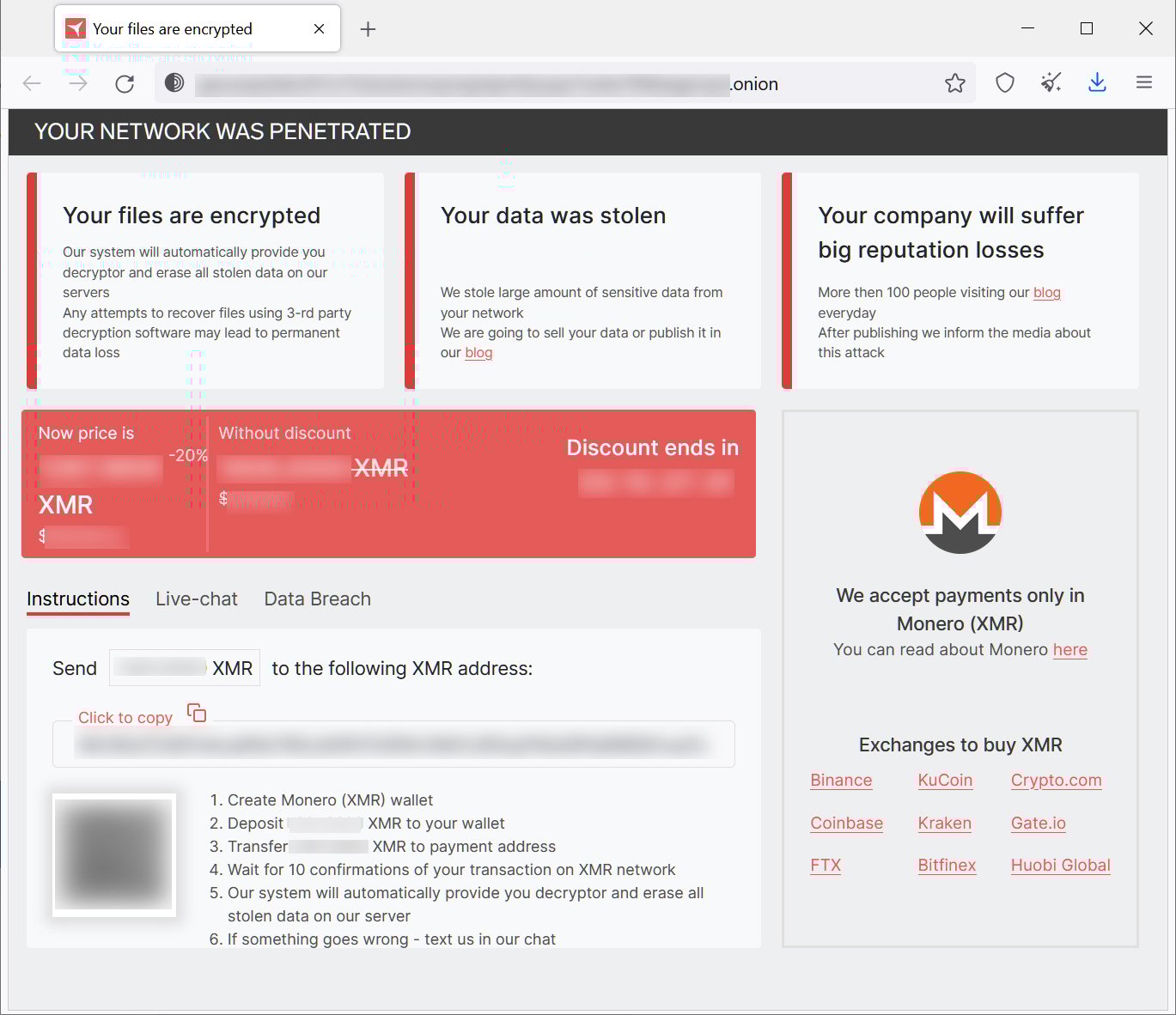
Task: Open the Gate.io exchange link
Action: (1039, 824)
